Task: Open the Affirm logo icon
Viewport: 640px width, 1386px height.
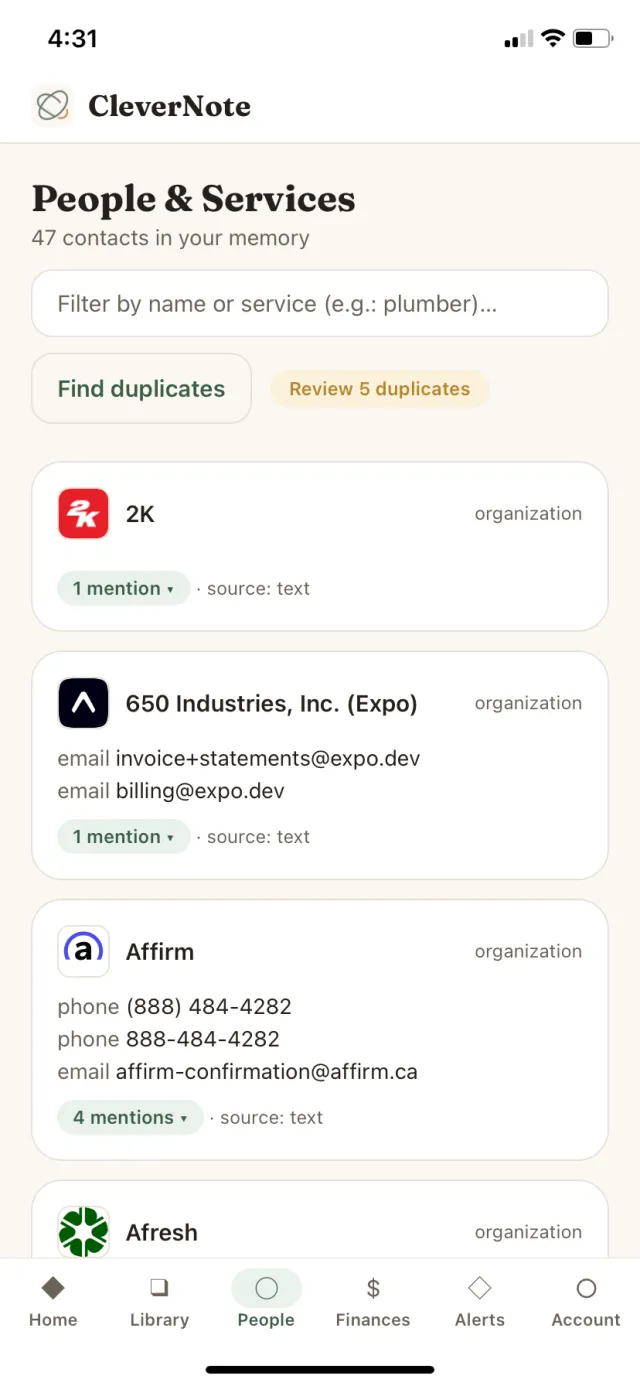Action: (x=84, y=951)
